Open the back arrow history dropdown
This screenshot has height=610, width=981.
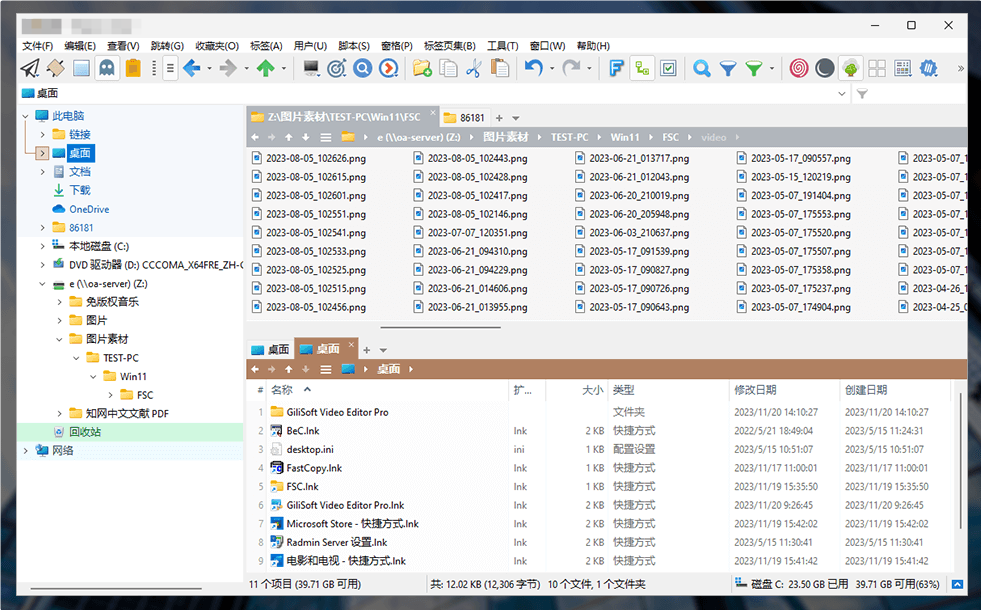coord(209,68)
